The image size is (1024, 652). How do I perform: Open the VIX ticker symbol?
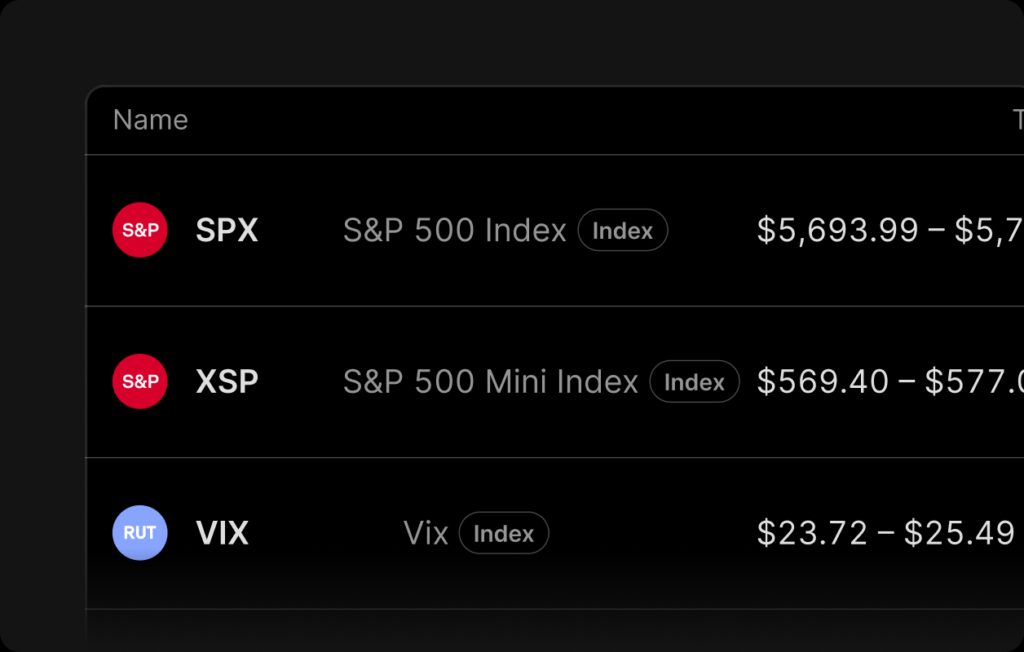click(x=222, y=533)
